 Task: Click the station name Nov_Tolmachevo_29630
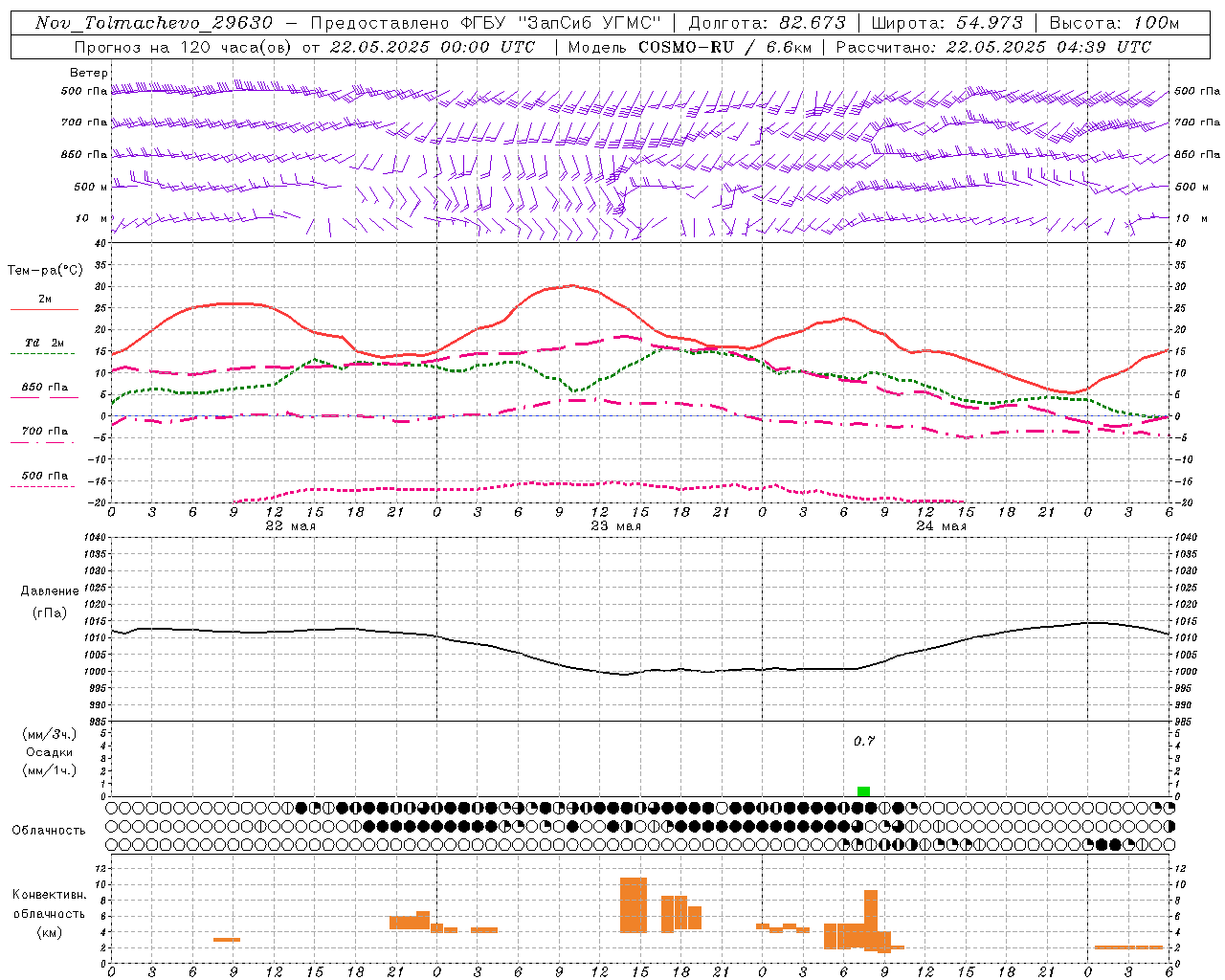(154, 23)
